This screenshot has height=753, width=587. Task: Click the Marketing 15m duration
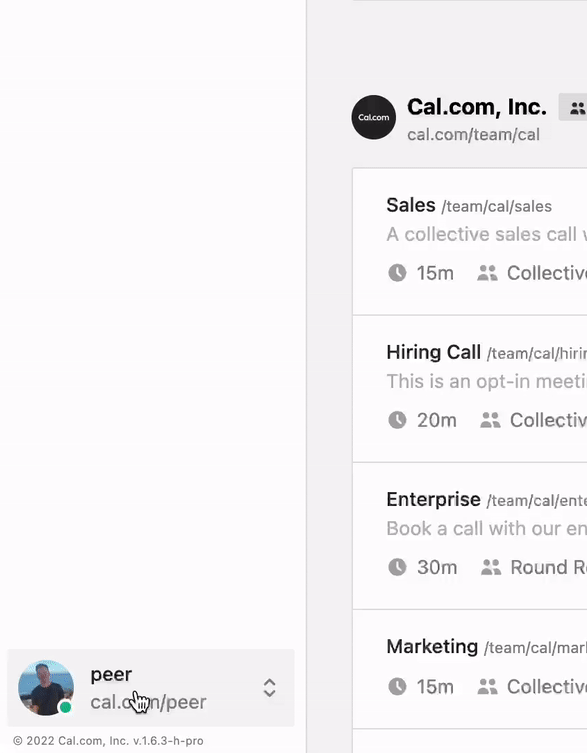[x=435, y=687]
